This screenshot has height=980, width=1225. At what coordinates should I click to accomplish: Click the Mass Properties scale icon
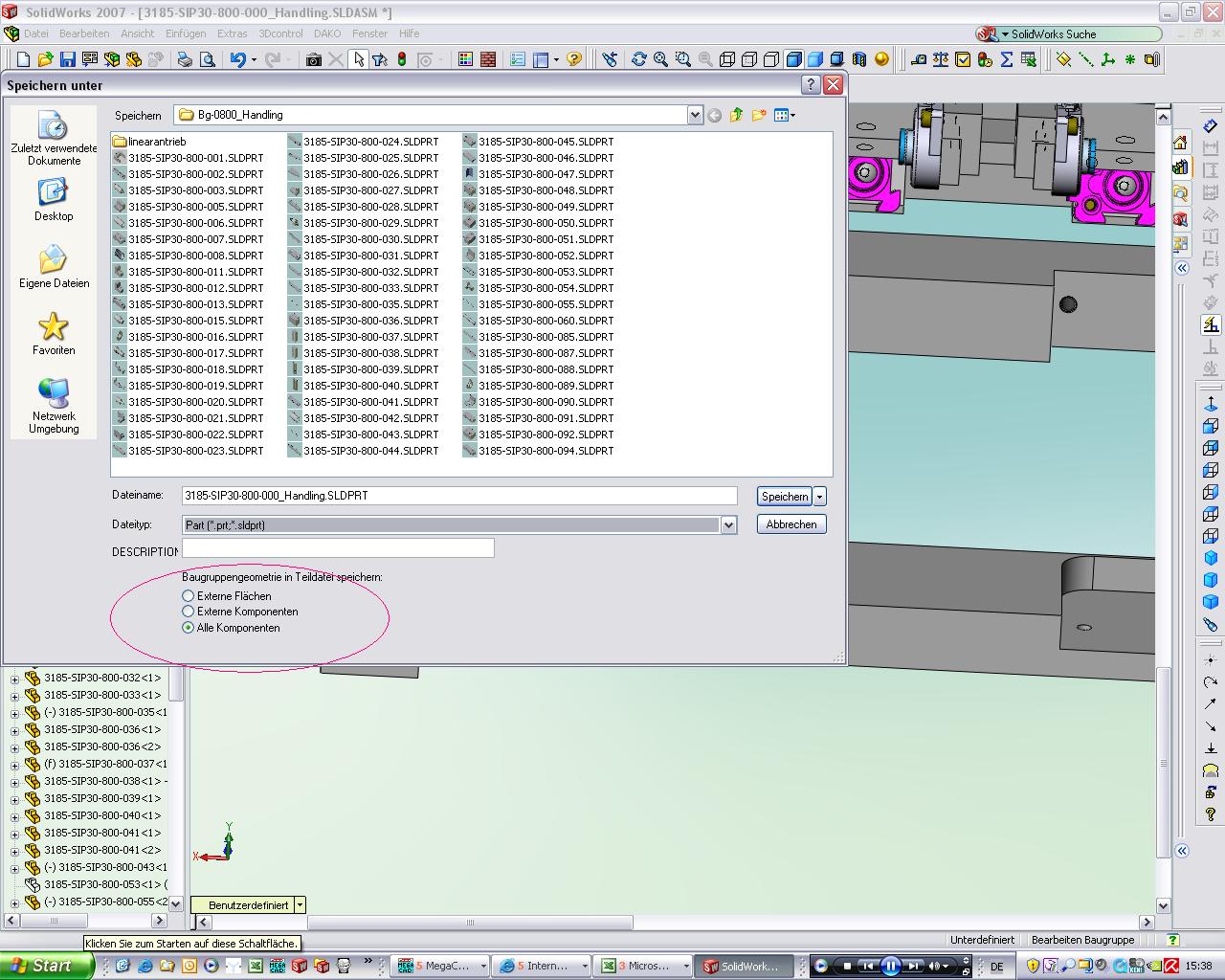coord(941,59)
